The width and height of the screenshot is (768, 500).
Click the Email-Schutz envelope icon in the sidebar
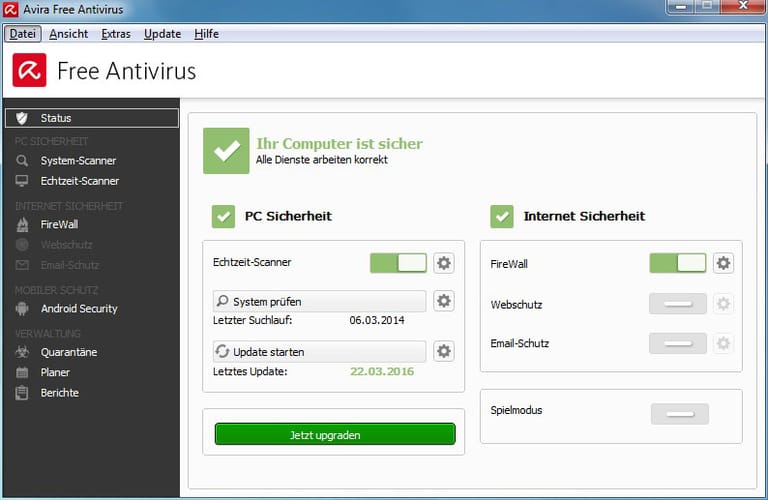click(x=22, y=265)
